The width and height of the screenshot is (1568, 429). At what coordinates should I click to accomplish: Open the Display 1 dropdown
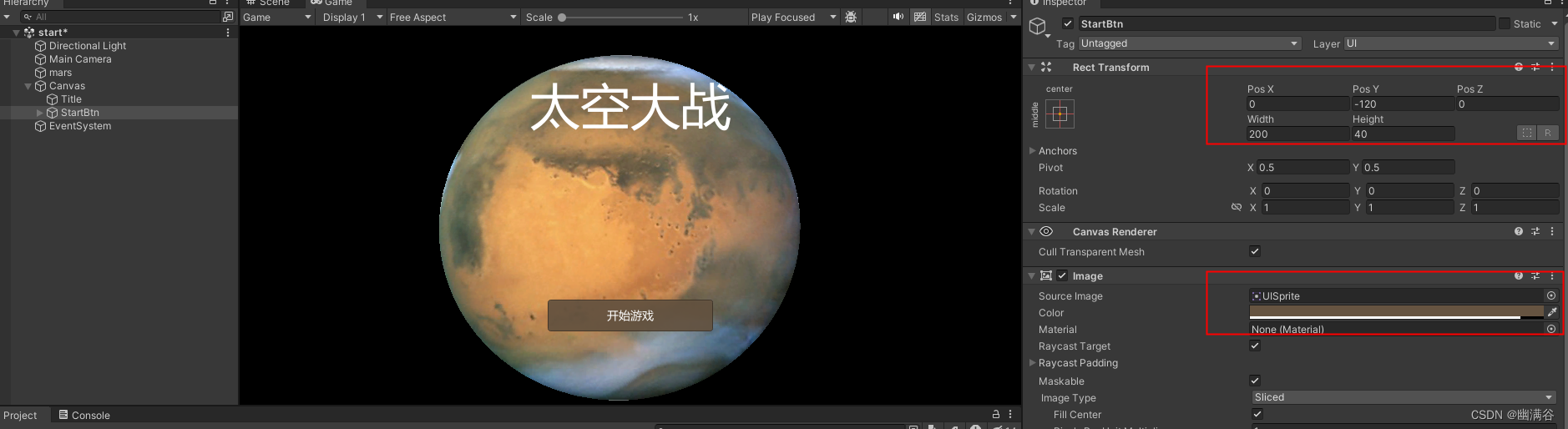click(352, 17)
